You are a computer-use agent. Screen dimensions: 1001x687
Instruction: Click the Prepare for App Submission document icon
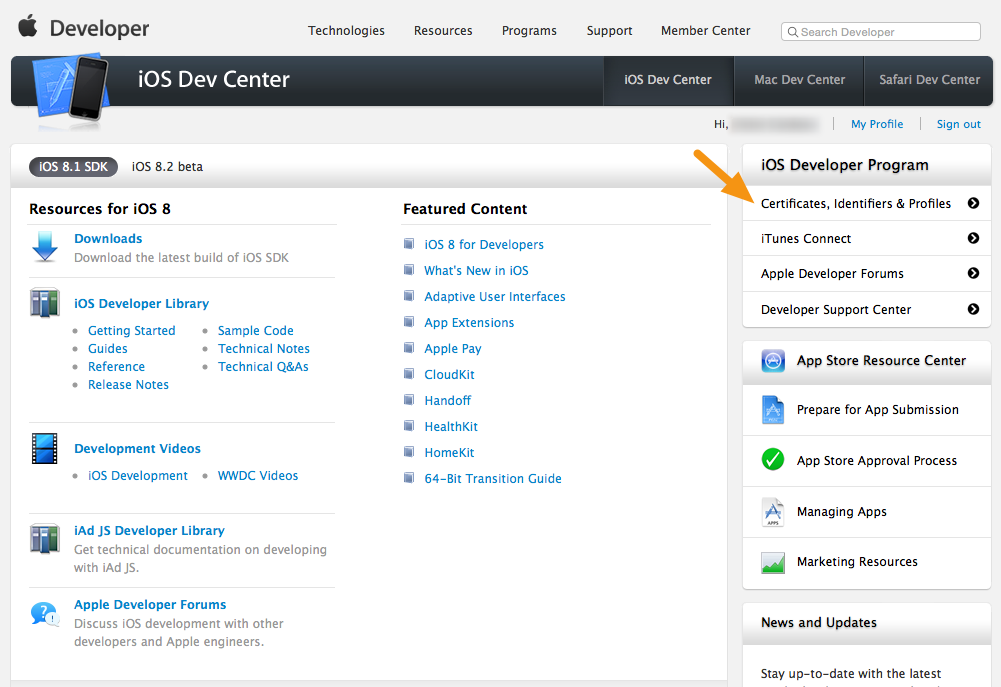(x=772, y=410)
